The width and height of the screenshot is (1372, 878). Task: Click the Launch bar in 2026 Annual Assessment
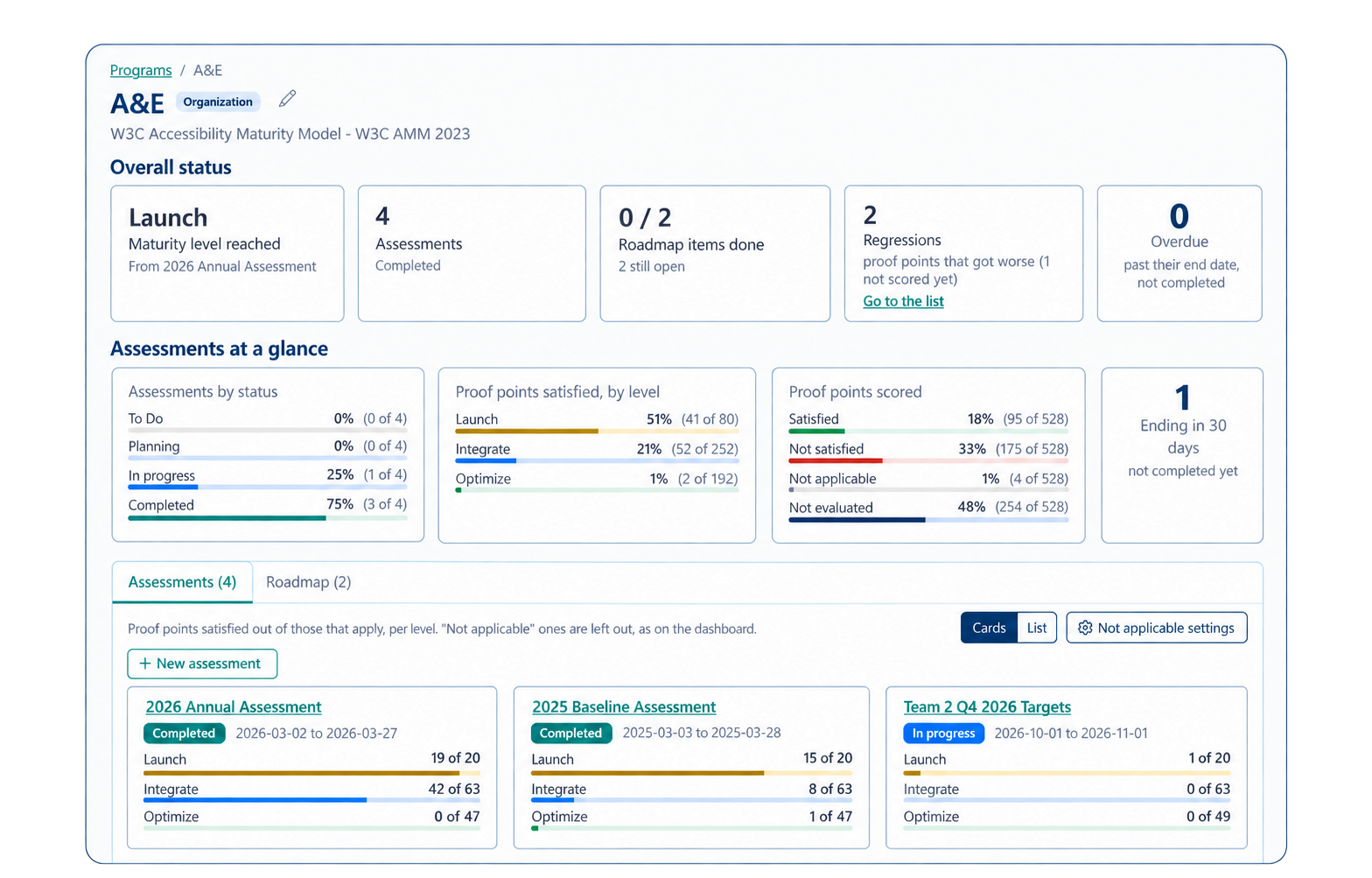311,774
